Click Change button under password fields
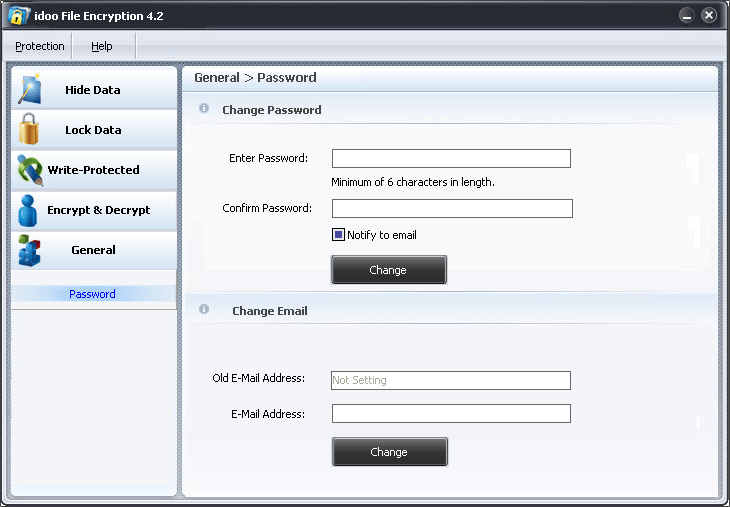Image resolution: width=730 pixels, height=507 pixels. click(x=389, y=270)
